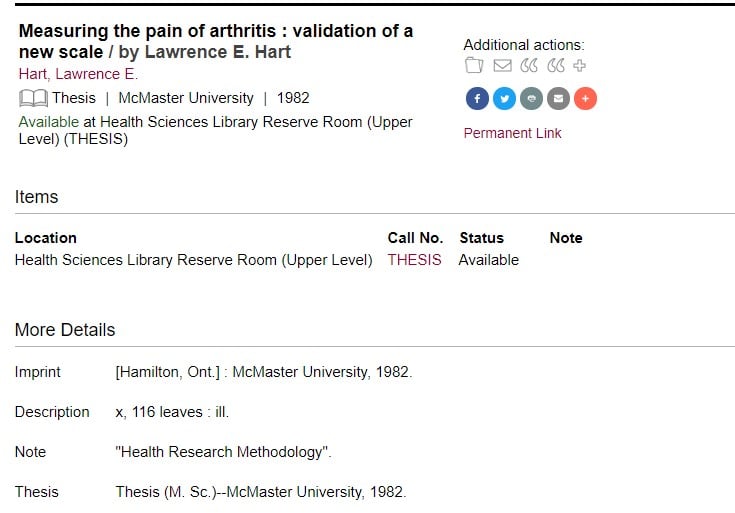Open more sharing options with orange plus
This screenshot has height=513, width=735.
coord(585,98)
